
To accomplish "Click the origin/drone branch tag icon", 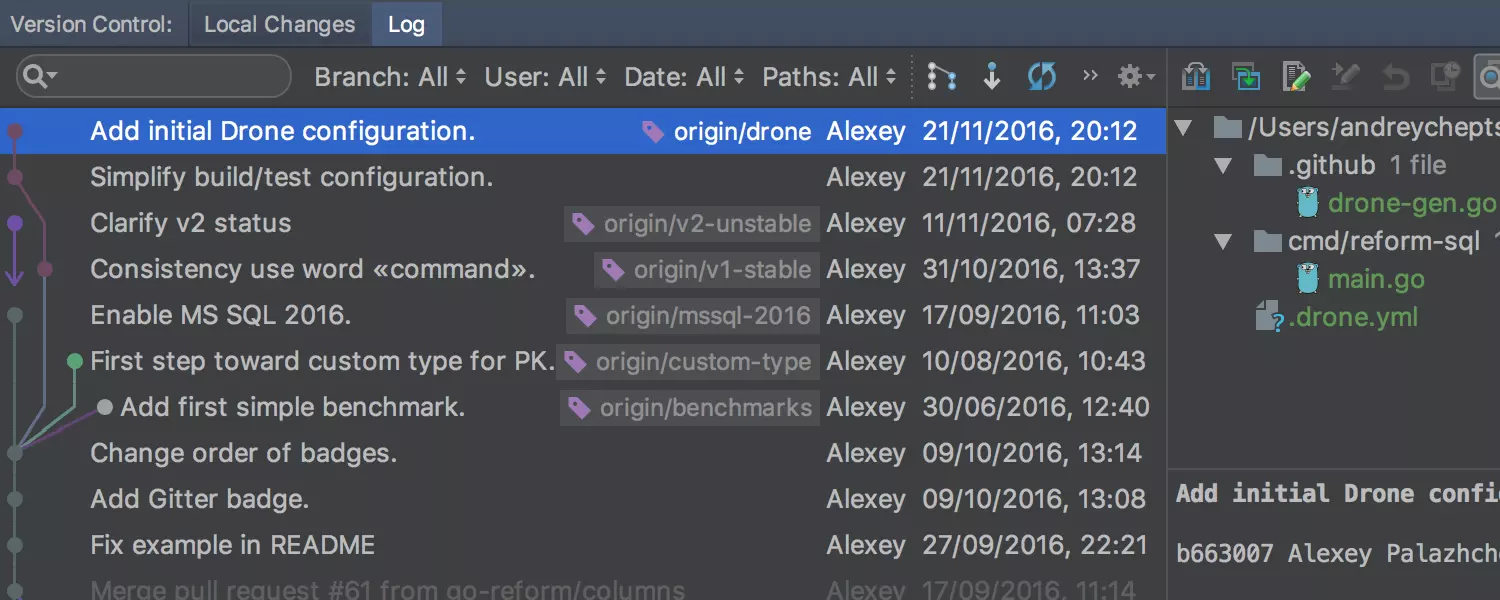I will tap(653, 132).
